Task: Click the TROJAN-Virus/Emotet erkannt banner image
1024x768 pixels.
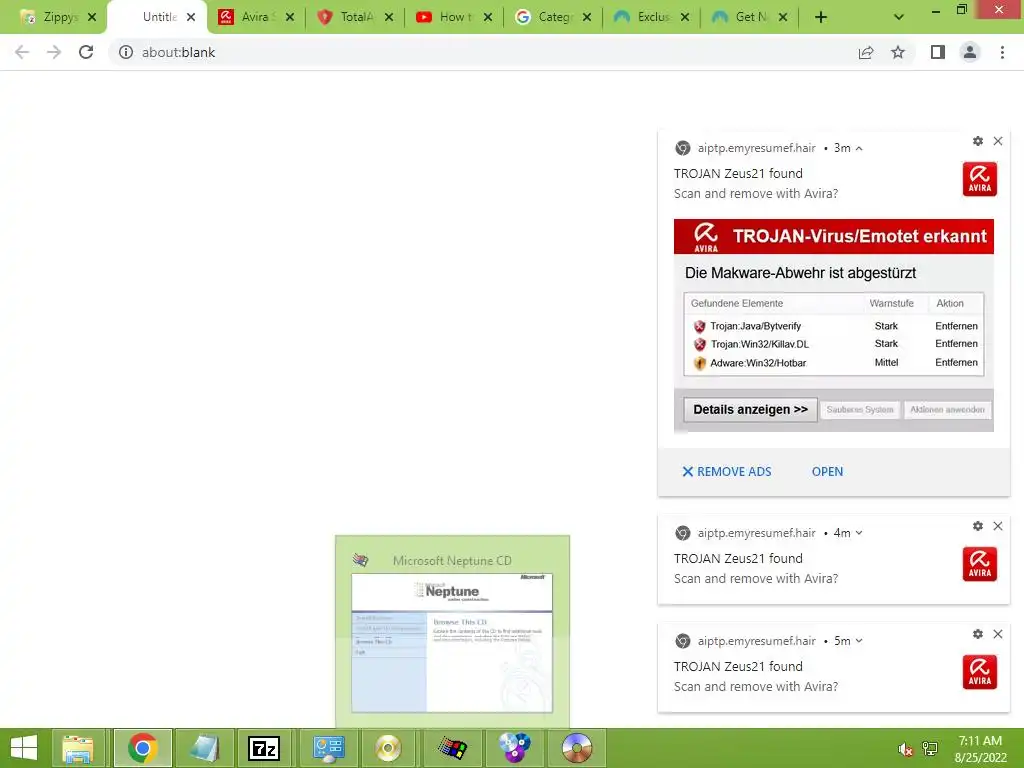Action: [834, 236]
